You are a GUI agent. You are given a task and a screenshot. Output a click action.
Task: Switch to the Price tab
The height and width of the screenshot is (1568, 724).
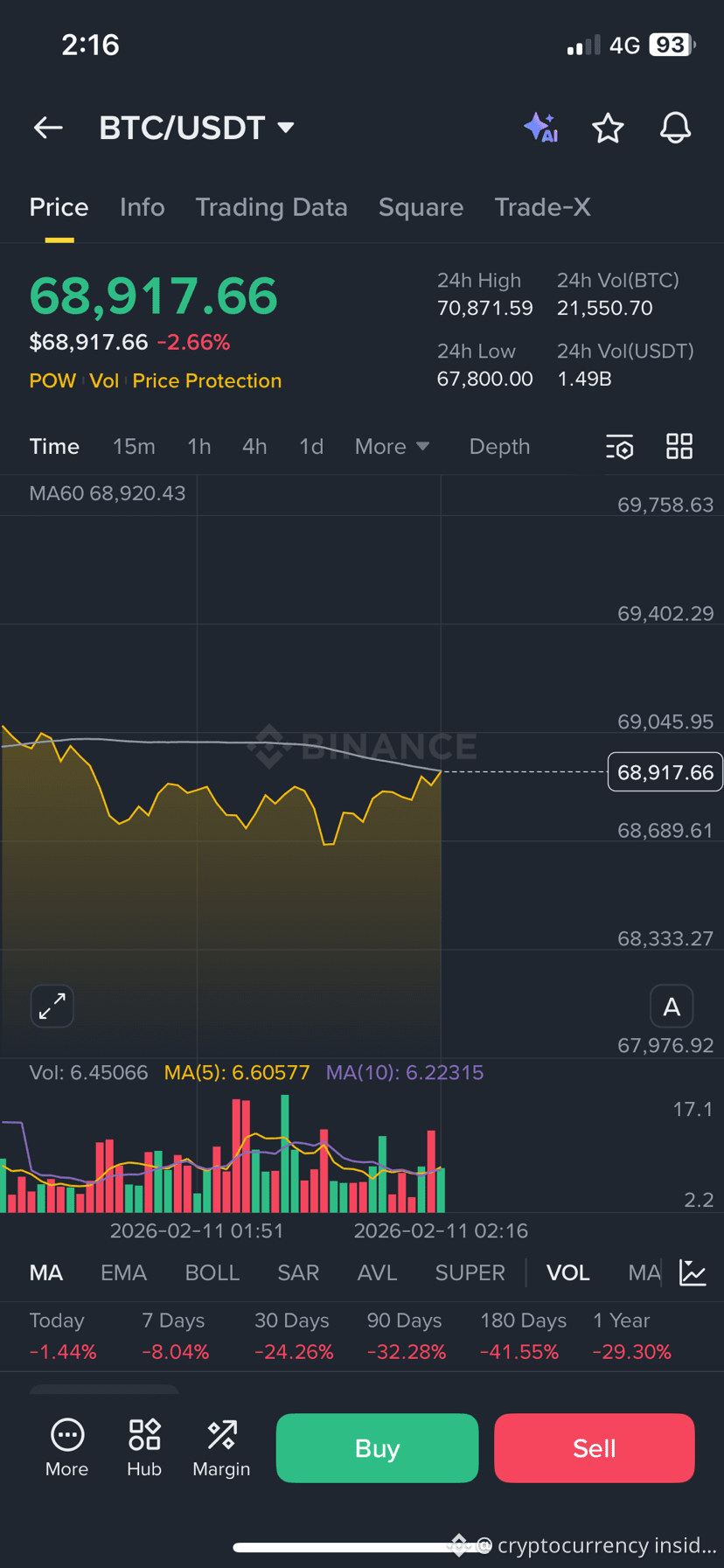click(59, 207)
